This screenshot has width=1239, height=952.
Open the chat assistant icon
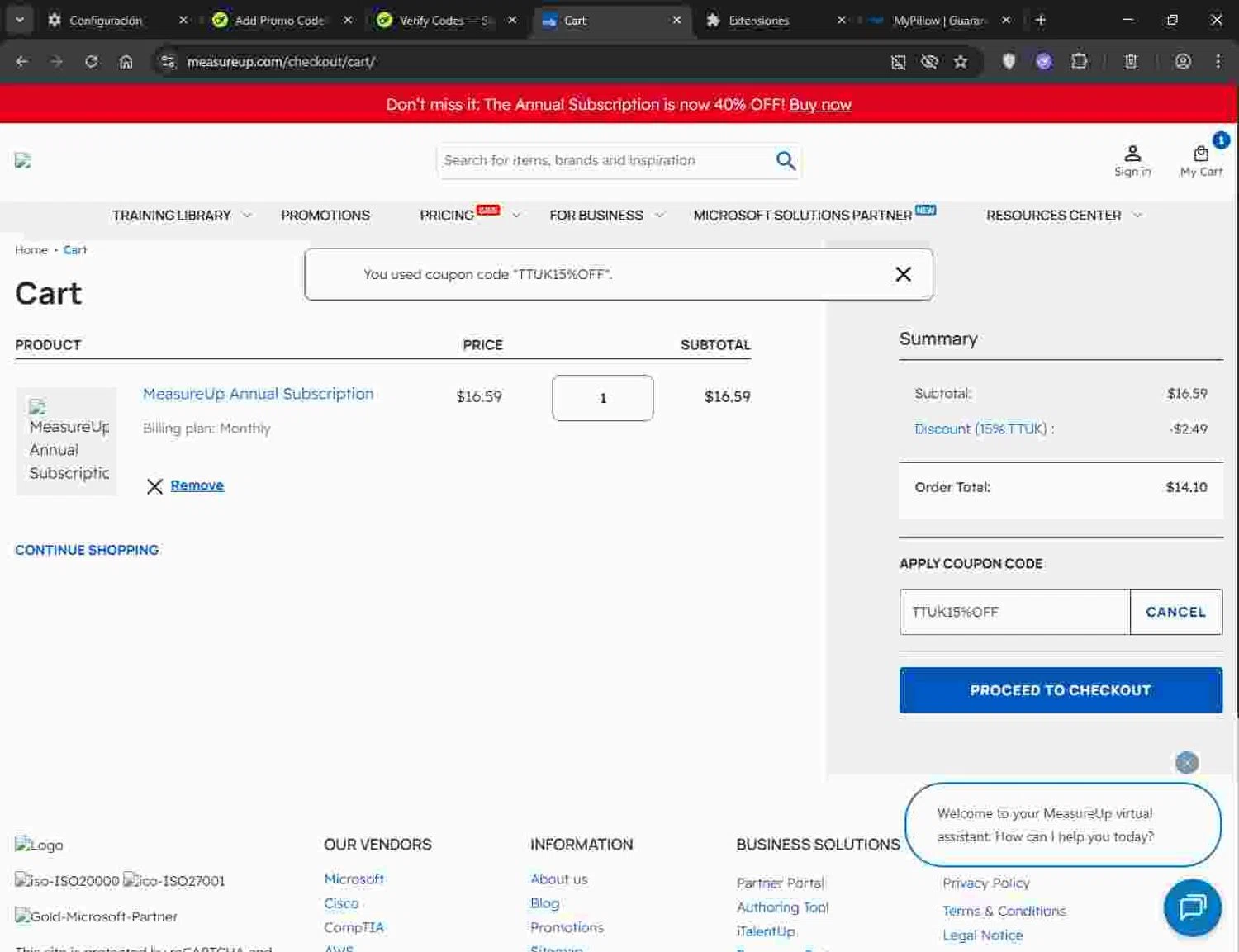[x=1193, y=908]
